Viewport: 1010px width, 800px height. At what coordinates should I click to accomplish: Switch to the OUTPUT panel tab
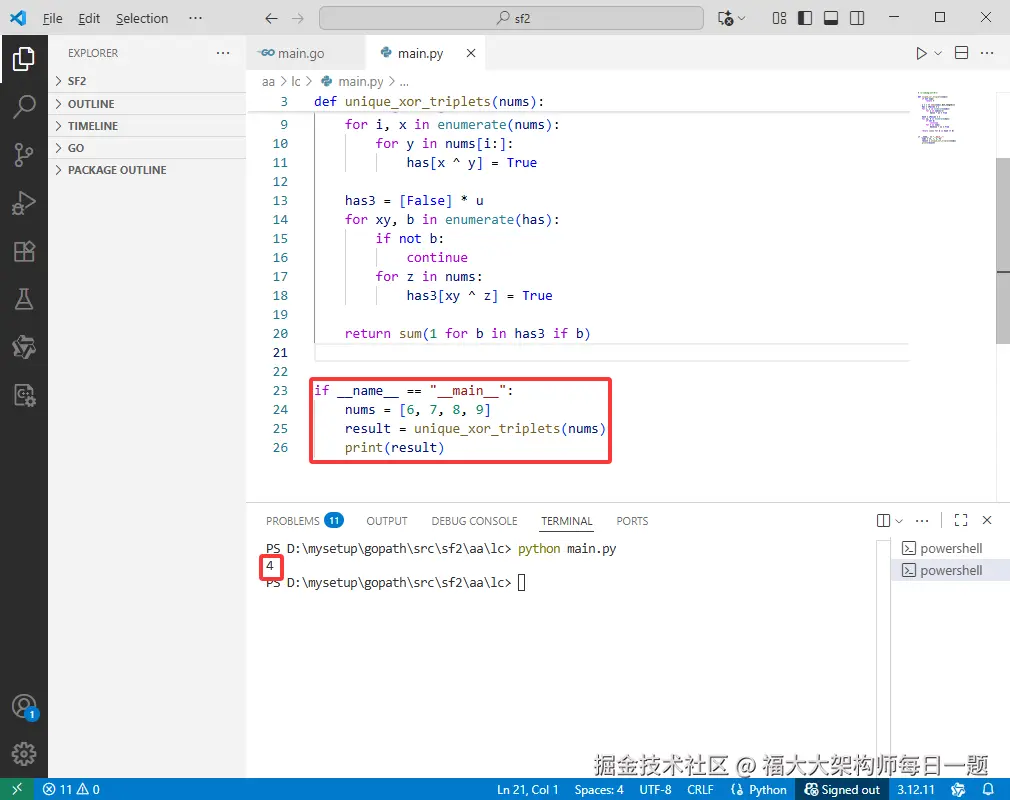pos(386,520)
